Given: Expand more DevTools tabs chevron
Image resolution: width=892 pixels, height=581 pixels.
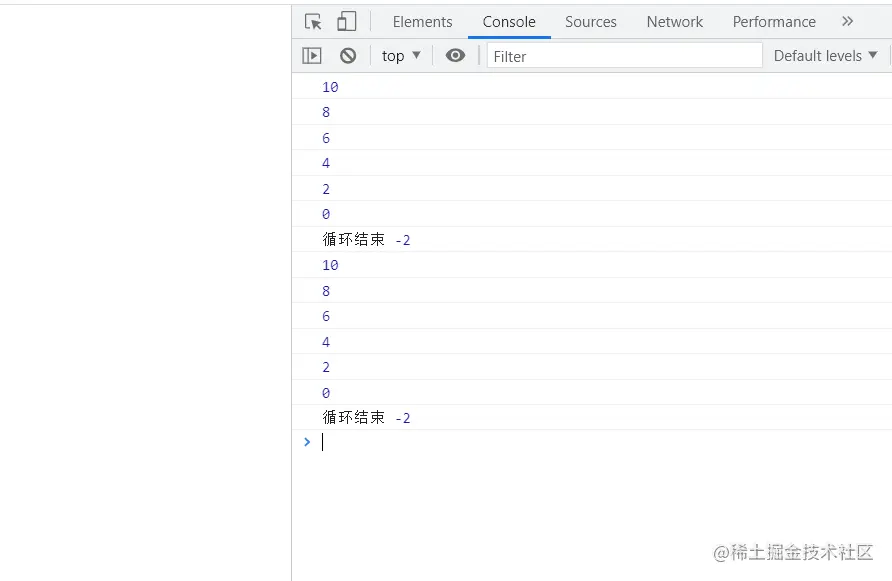Looking at the screenshot, I should (x=848, y=22).
